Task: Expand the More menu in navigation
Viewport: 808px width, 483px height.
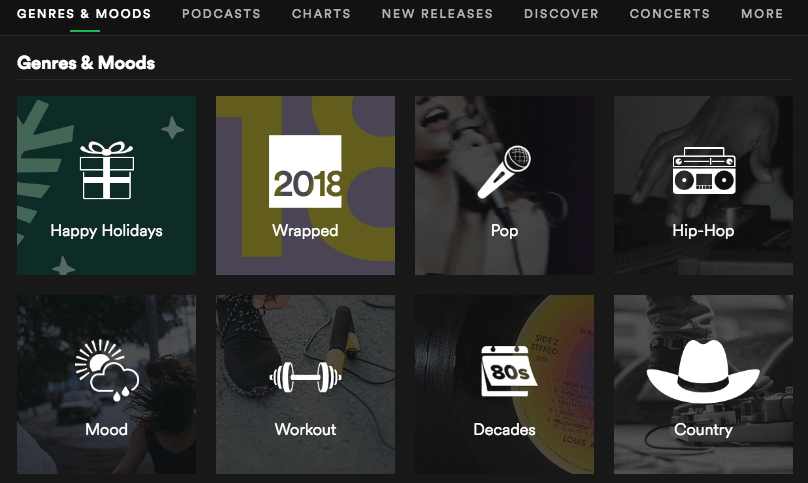Action: tap(762, 14)
